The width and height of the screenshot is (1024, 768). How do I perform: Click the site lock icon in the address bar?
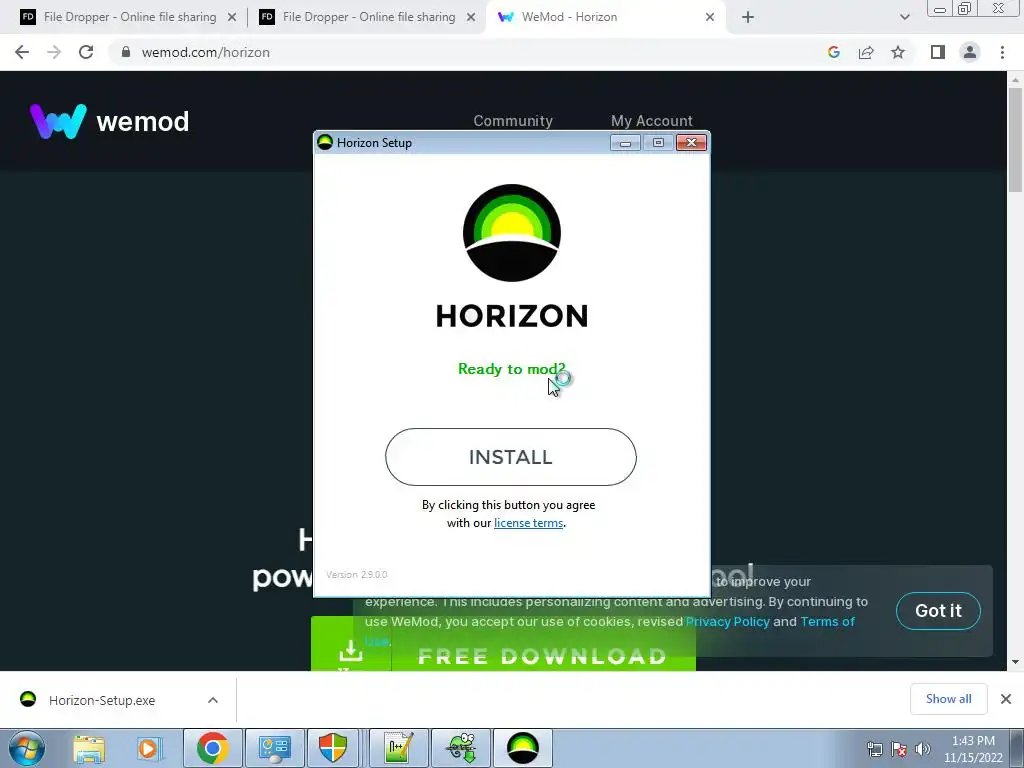(x=125, y=52)
